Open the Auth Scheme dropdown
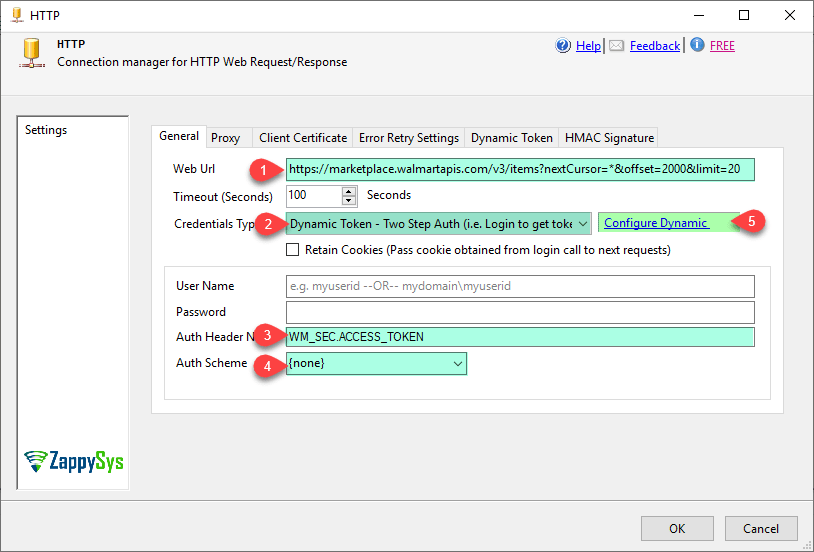The width and height of the screenshot is (814, 552). coord(457,363)
